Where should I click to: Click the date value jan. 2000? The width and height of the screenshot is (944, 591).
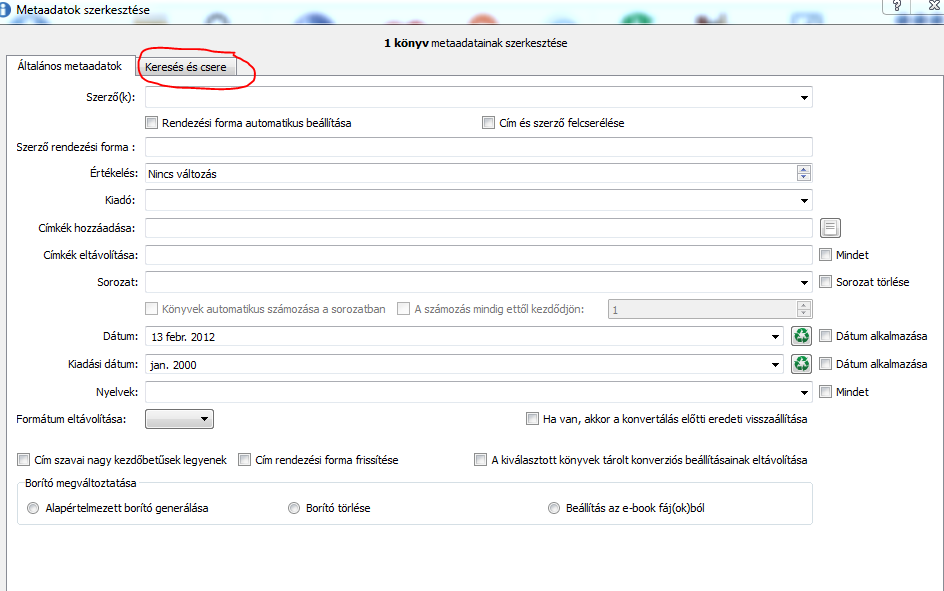pos(173,365)
